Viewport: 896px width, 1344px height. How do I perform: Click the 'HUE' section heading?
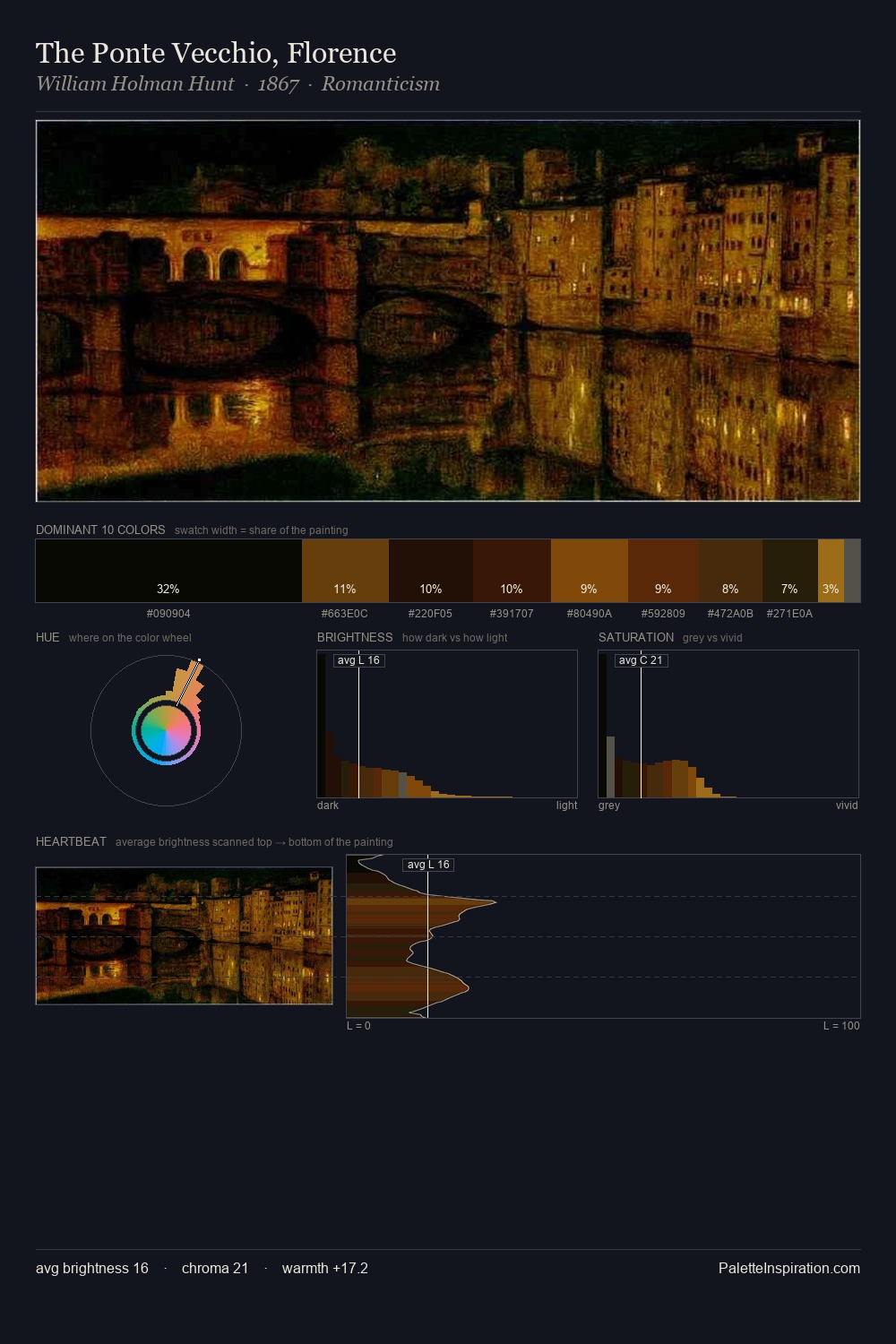47,637
